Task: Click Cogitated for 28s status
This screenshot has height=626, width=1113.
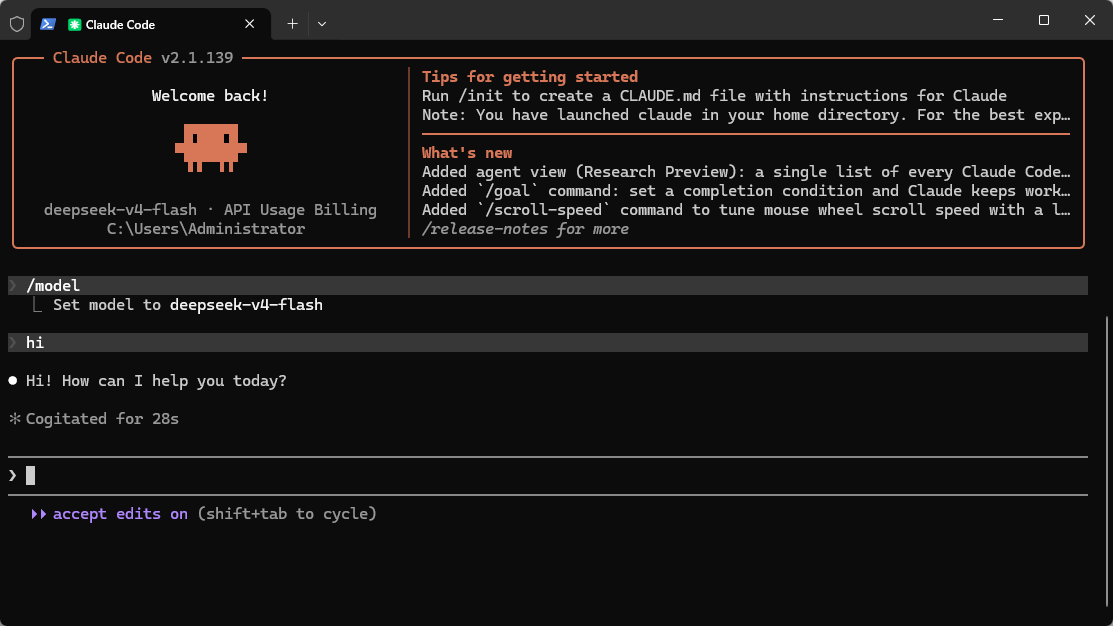Action: coord(102,419)
